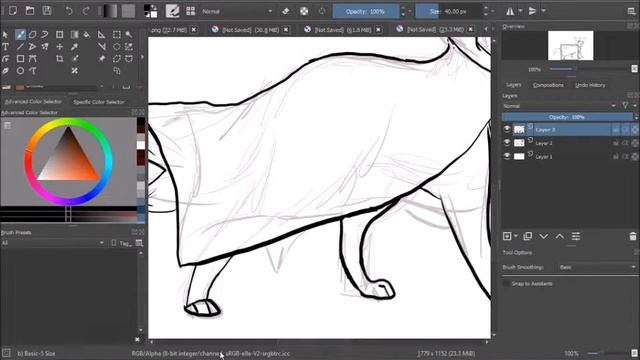Open the brush settings editor
This screenshot has height=360, width=640.
(x=172, y=11)
